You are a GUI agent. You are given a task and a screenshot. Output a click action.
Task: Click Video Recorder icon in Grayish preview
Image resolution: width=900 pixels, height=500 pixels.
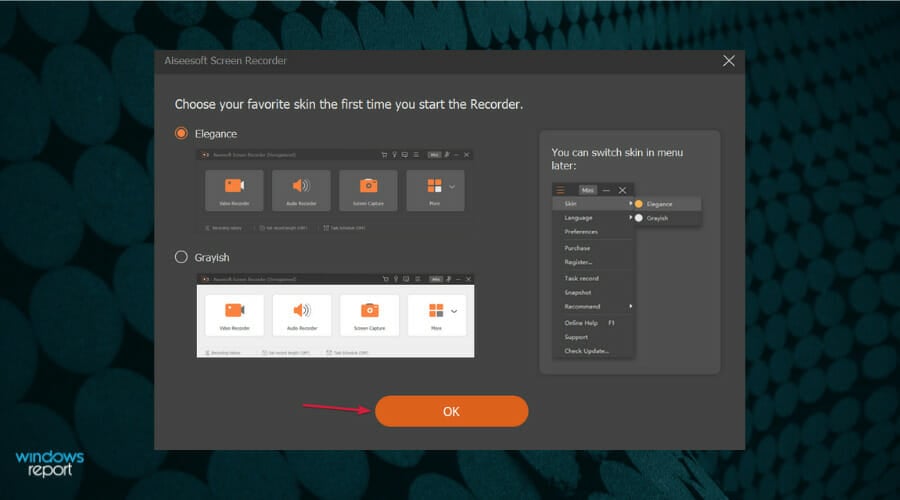click(234, 310)
